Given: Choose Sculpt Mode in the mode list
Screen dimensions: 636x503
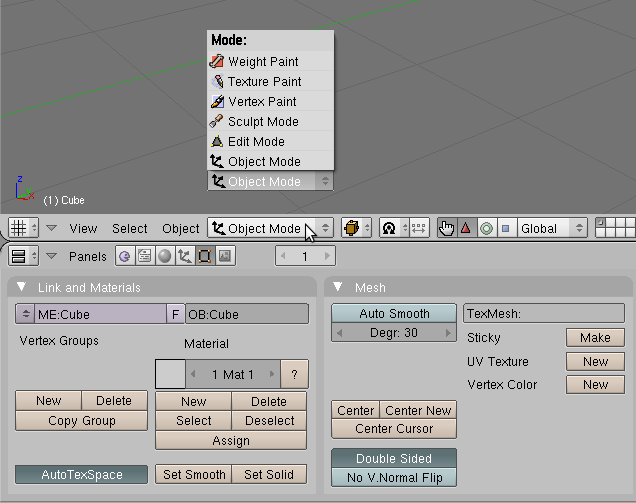Looking at the screenshot, I should 262,122.
